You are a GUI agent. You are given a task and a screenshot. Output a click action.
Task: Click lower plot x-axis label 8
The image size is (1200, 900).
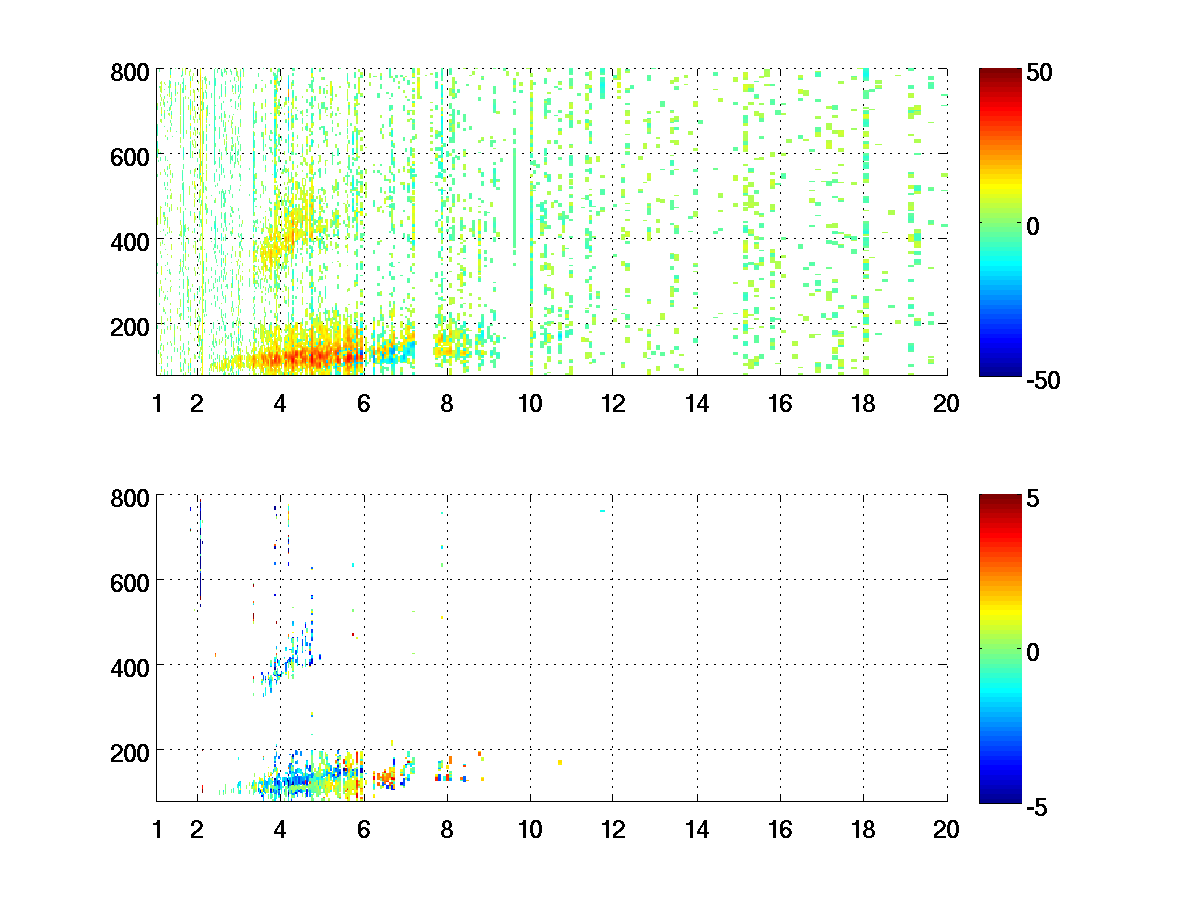447,829
